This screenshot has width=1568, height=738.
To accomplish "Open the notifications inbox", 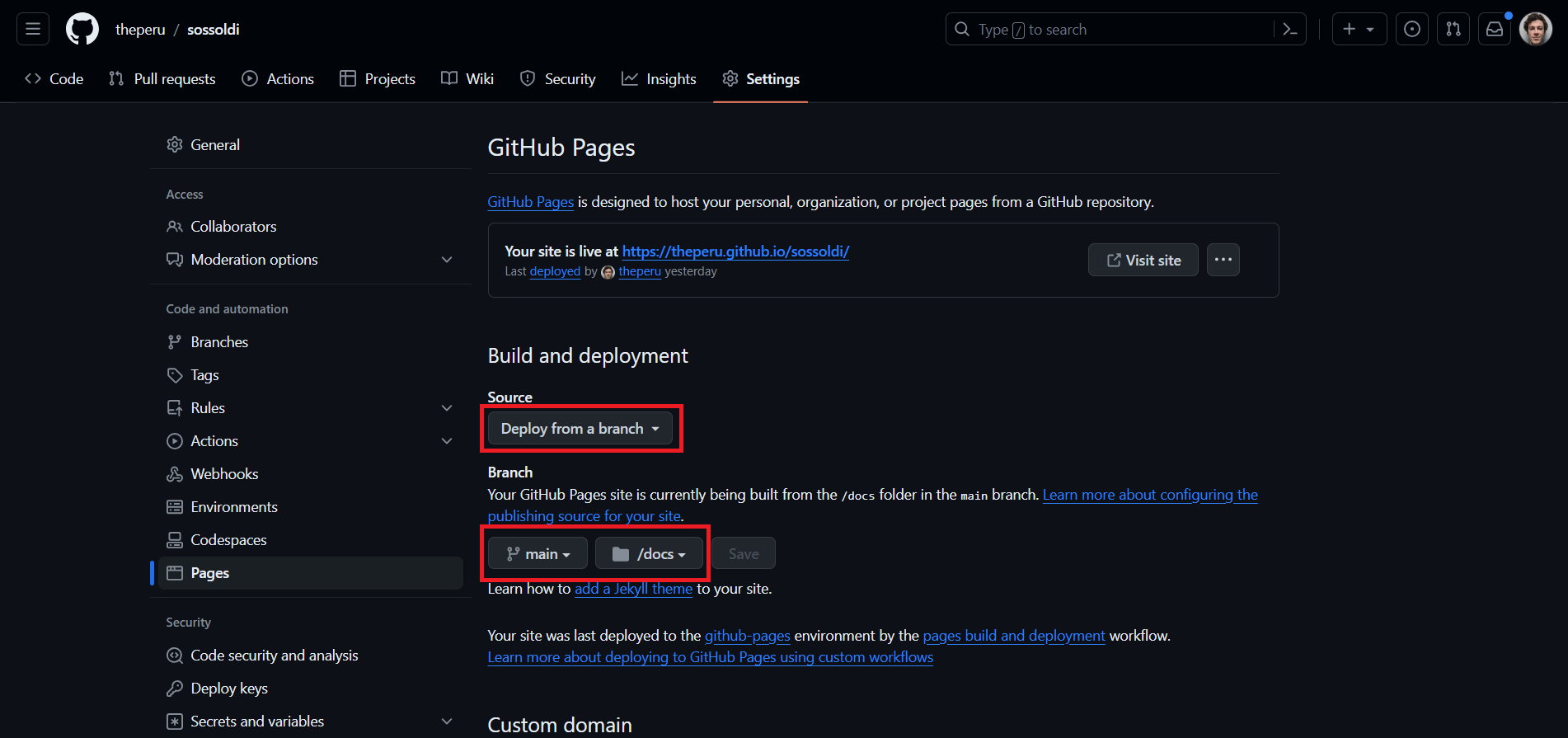I will 1495,29.
